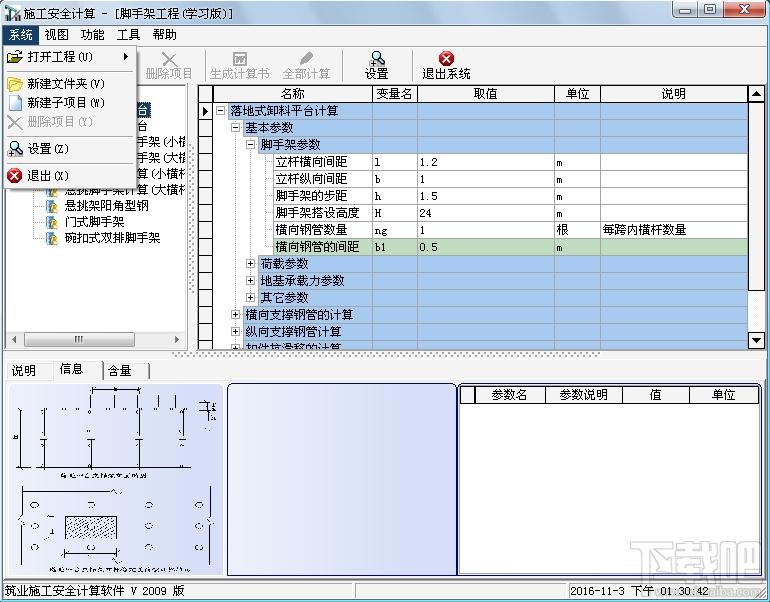Collapse the 基本参数 node
The image size is (770, 602).
tap(235, 128)
